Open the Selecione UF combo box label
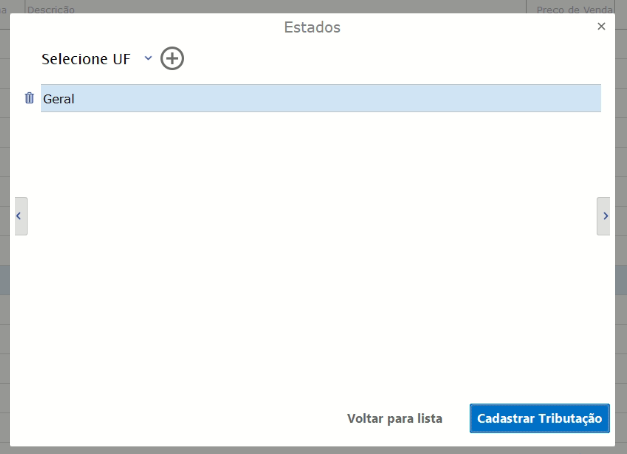Screen dimensions: 627x454 coord(86,59)
